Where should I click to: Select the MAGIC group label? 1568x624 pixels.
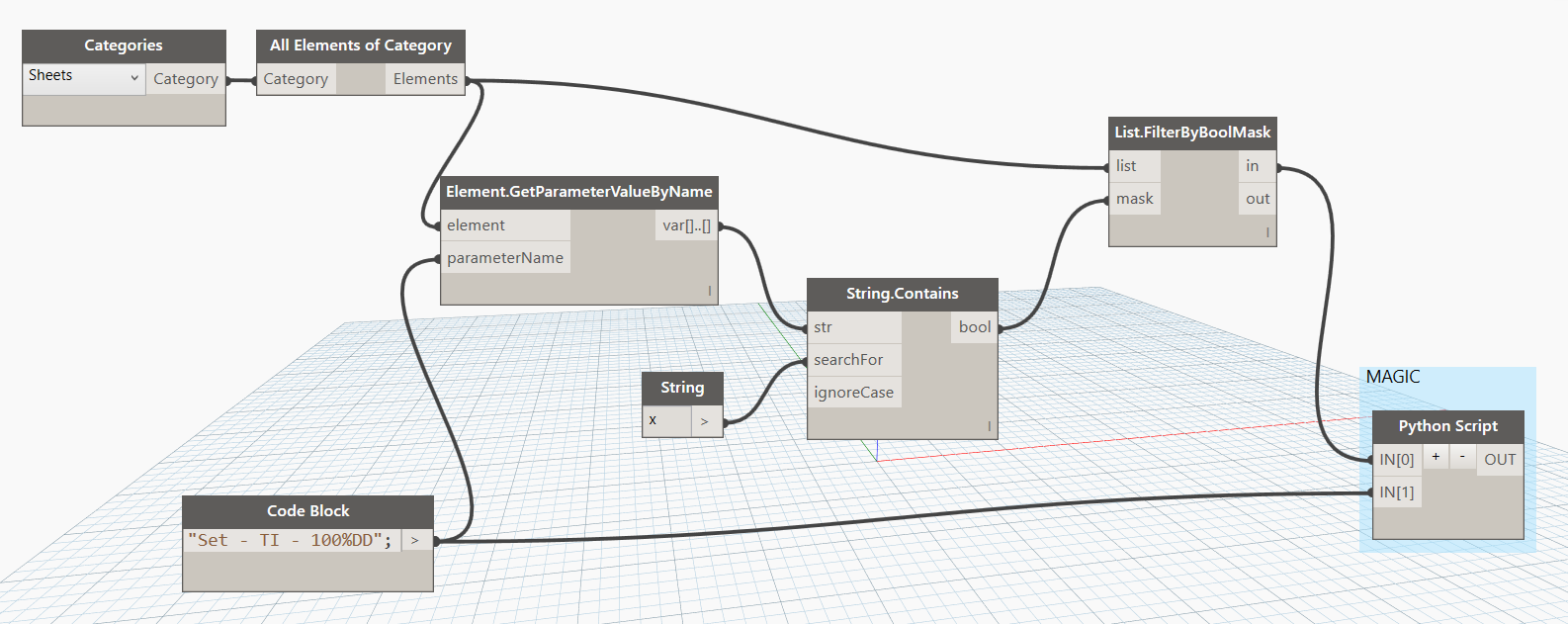[1392, 377]
